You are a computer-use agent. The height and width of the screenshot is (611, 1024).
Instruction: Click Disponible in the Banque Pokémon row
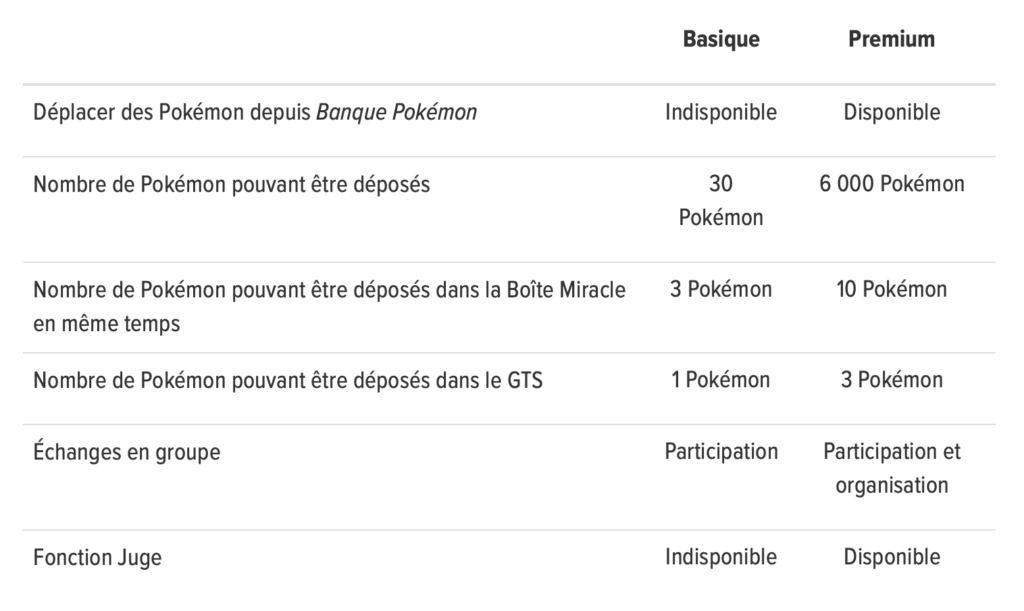891,112
